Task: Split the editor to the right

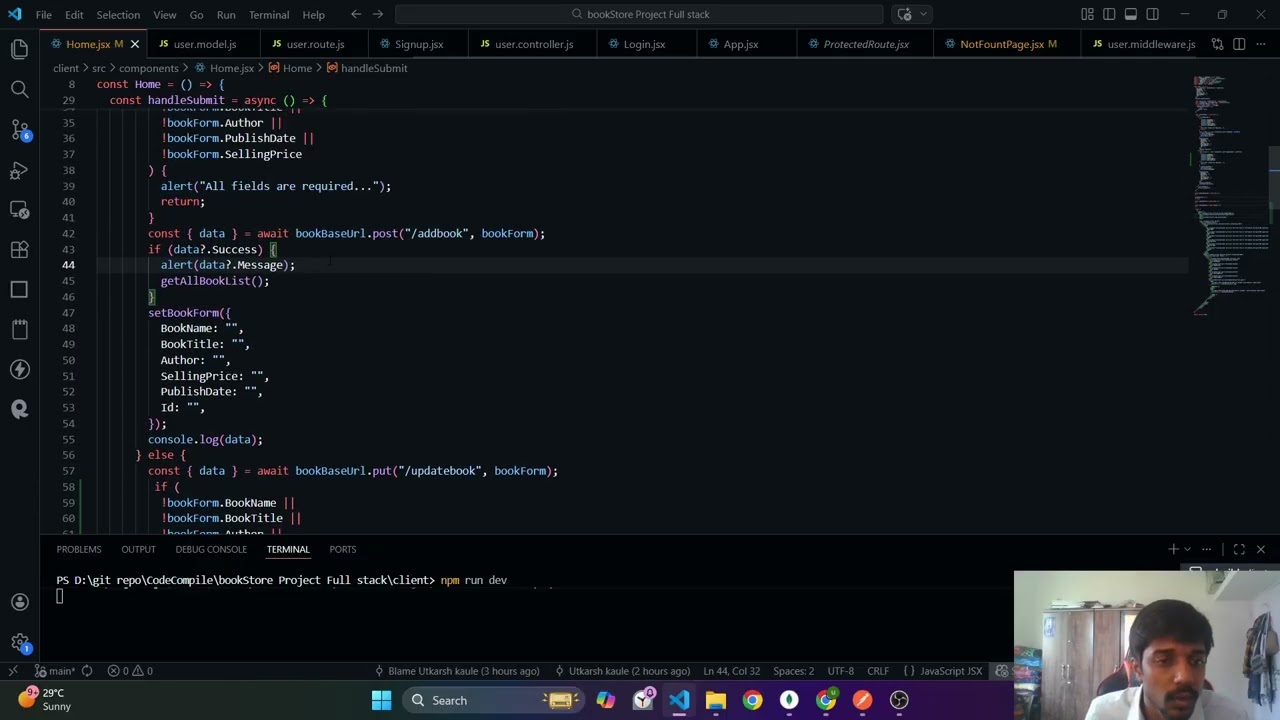Action: (x=1239, y=44)
